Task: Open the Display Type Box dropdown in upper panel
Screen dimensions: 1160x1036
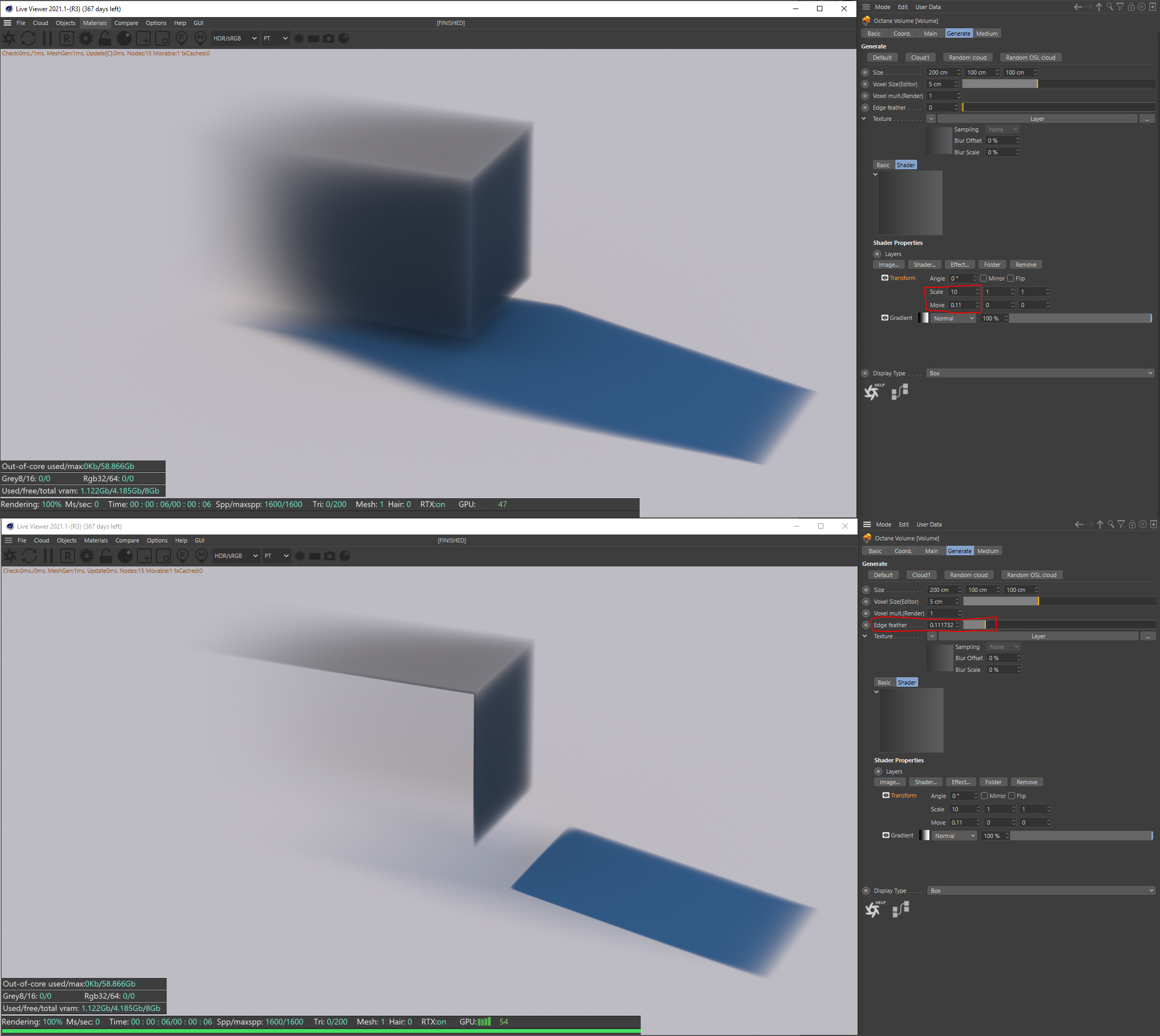Action: coord(1039,373)
